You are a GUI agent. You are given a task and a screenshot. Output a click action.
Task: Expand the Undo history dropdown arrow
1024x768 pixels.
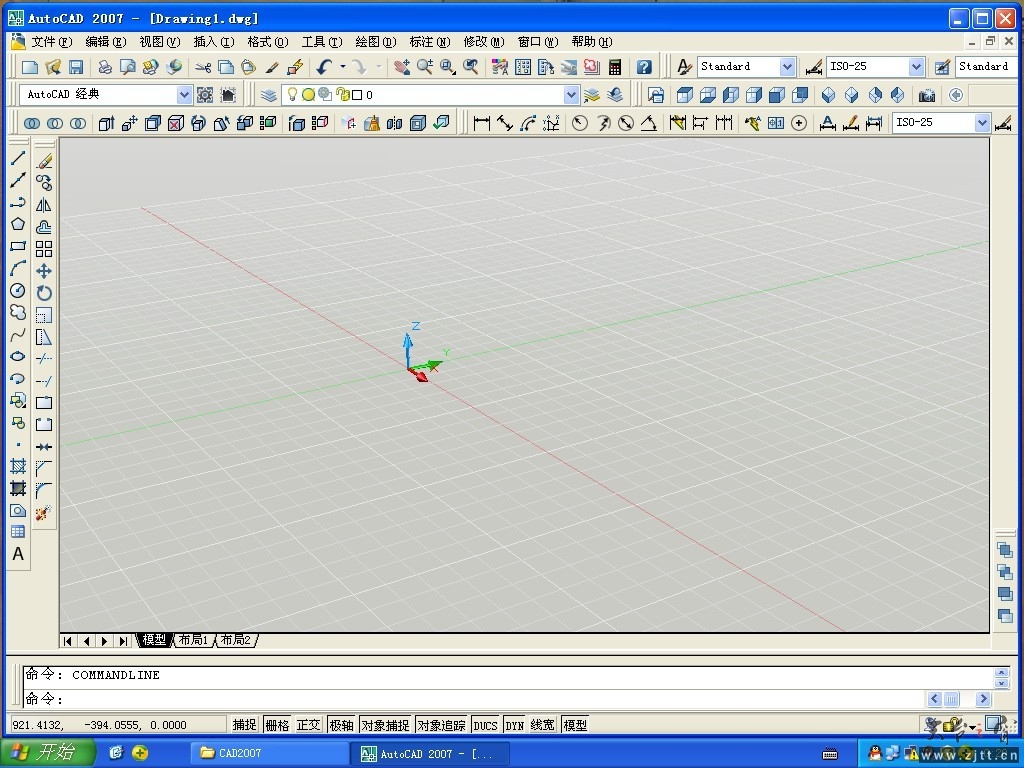[342, 67]
